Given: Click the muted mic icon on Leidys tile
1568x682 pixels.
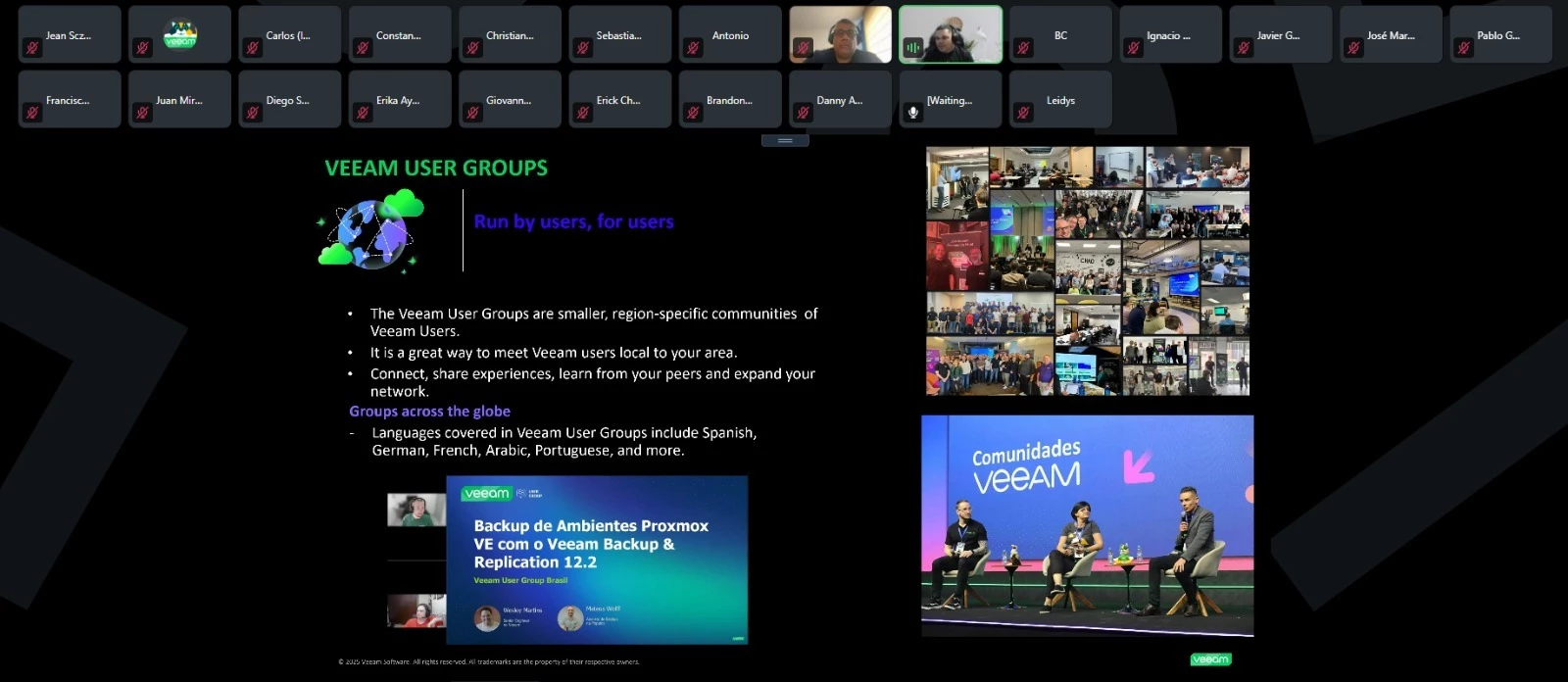Looking at the screenshot, I should (x=1023, y=113).
